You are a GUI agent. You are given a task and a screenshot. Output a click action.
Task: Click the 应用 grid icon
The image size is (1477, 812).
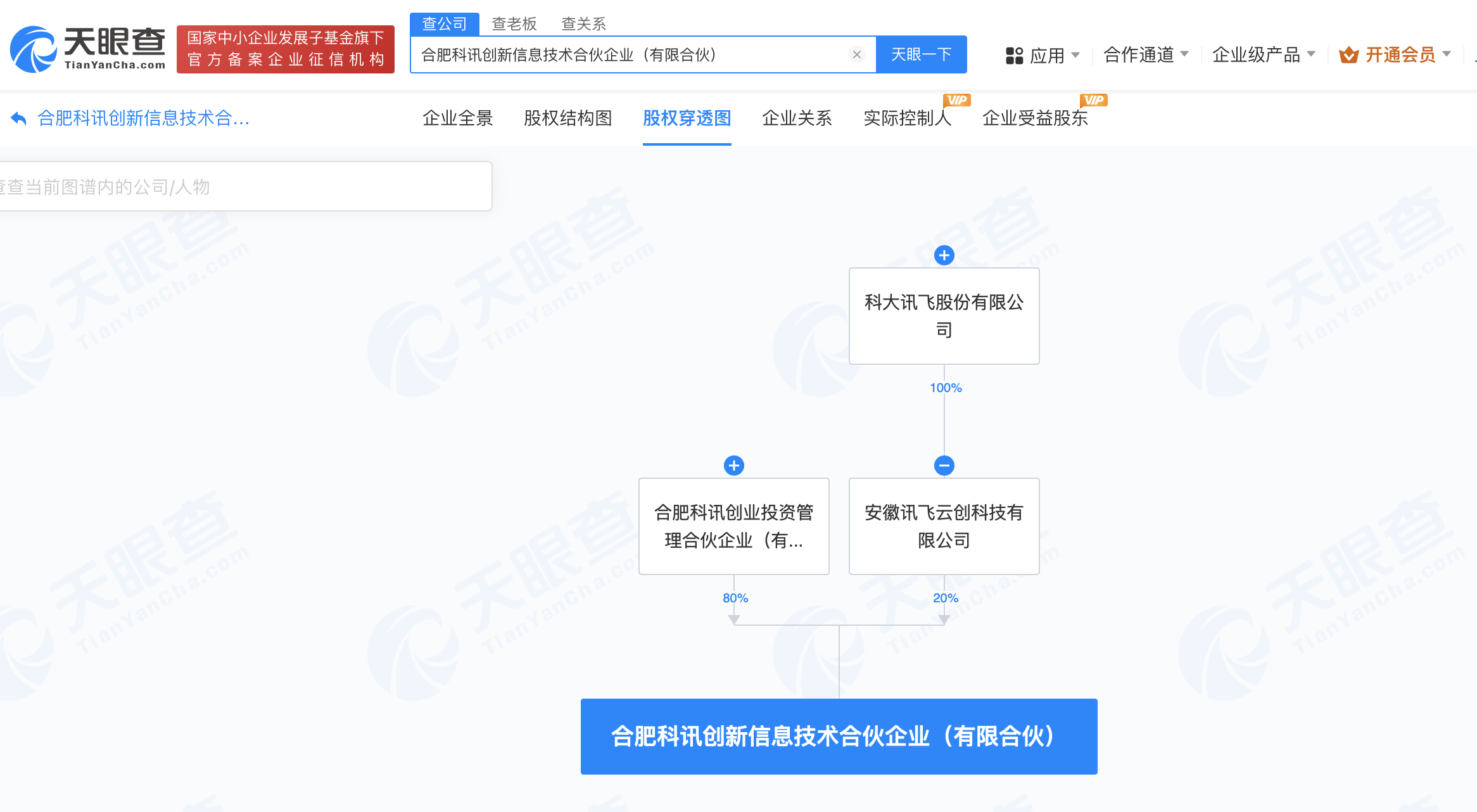click(1014, 55)
